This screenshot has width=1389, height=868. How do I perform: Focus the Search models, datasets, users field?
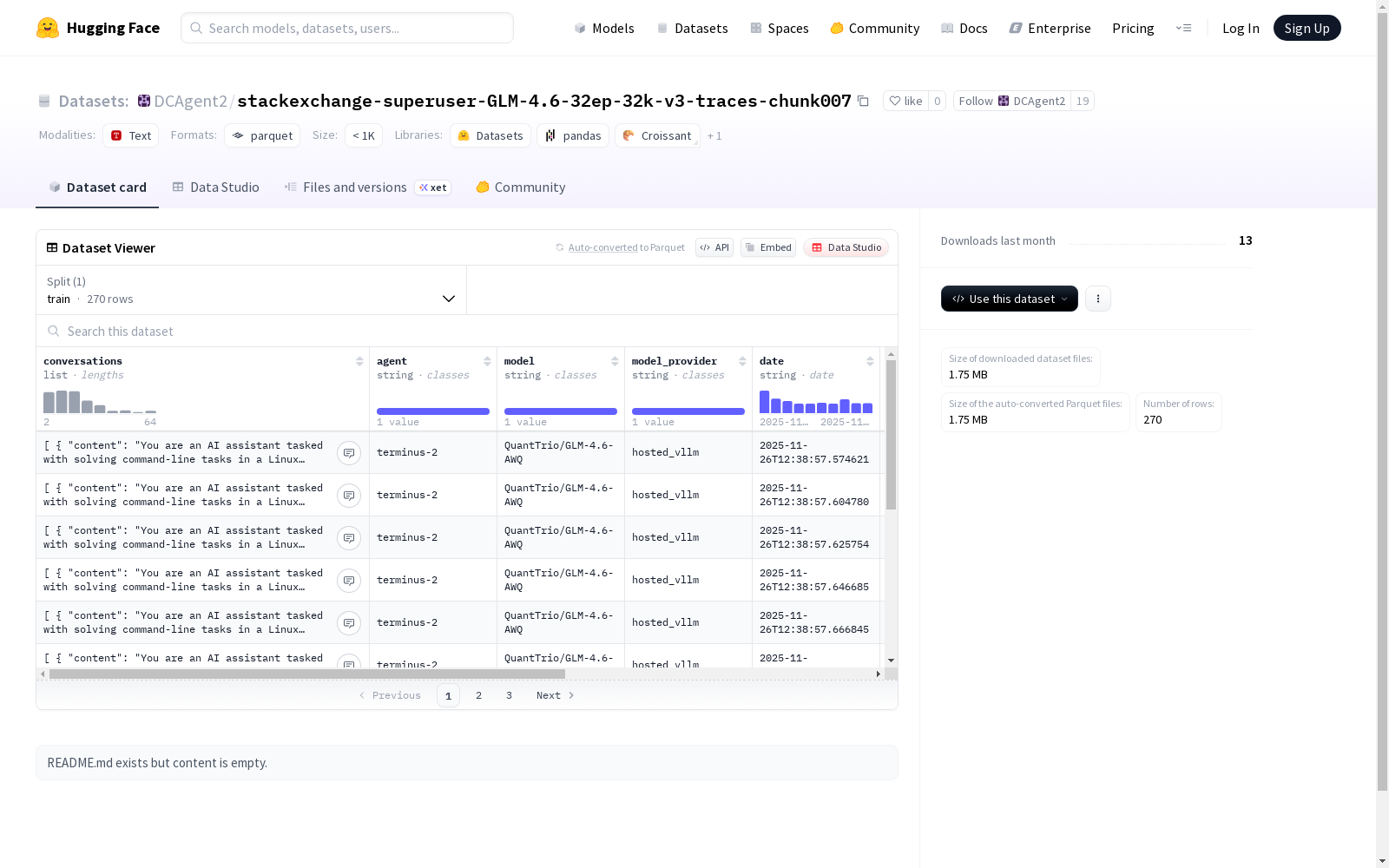pyautogui.click(x=347, y=28)
